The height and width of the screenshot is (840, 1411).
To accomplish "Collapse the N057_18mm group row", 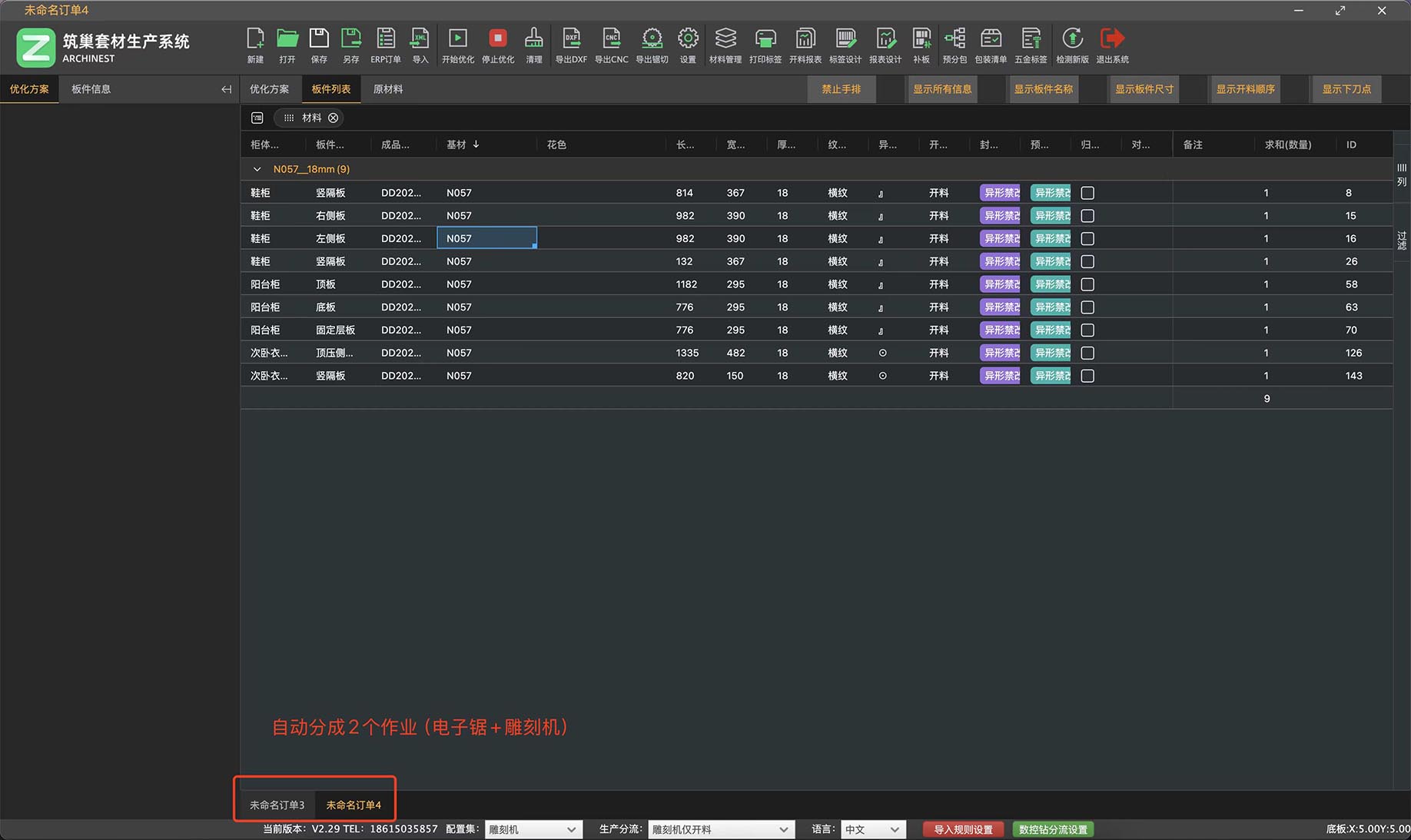I will click(x=257, y=169).
